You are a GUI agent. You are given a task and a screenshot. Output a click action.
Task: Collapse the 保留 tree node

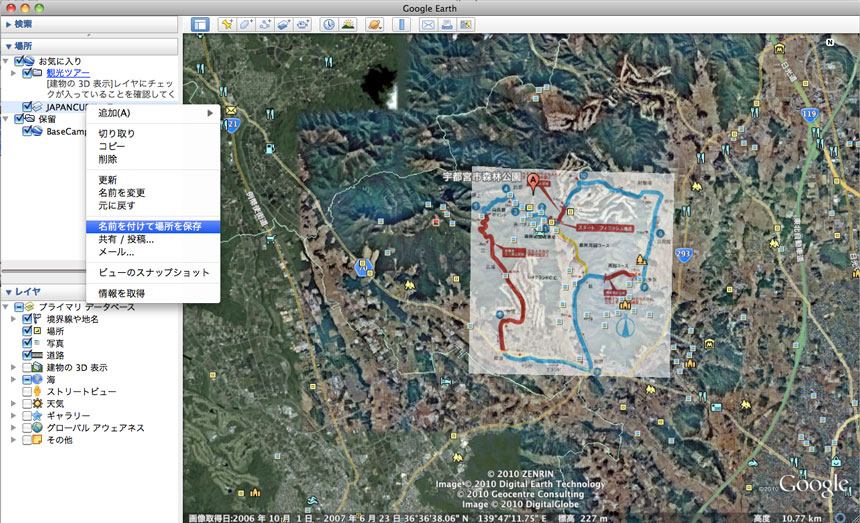point(6,119)
